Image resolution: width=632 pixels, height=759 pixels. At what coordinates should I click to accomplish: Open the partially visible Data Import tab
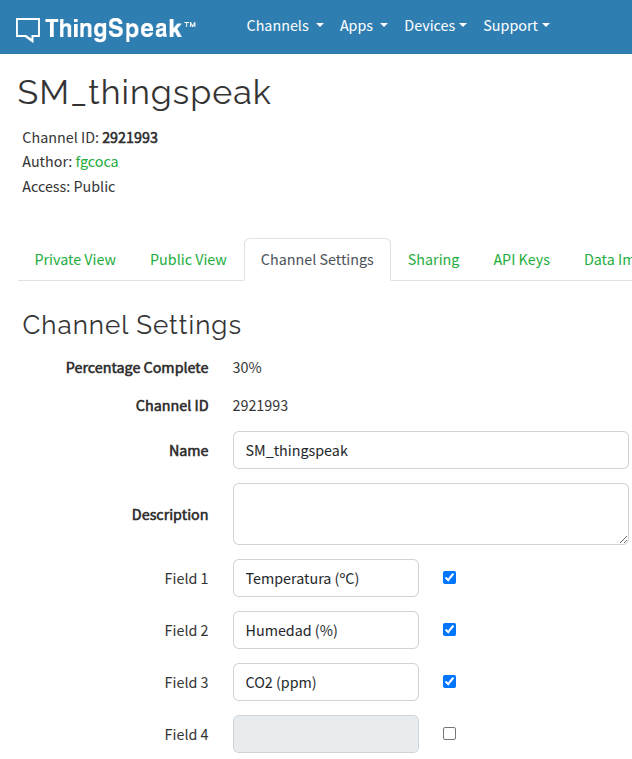click(607, 260)
